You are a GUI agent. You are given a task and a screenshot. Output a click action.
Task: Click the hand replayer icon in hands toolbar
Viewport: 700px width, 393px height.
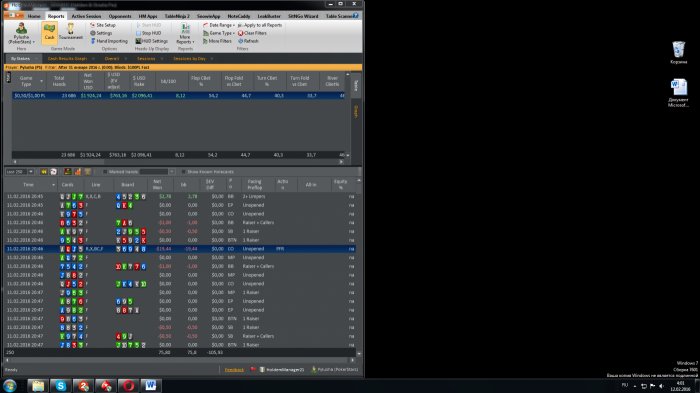click(x=53, y=171)
